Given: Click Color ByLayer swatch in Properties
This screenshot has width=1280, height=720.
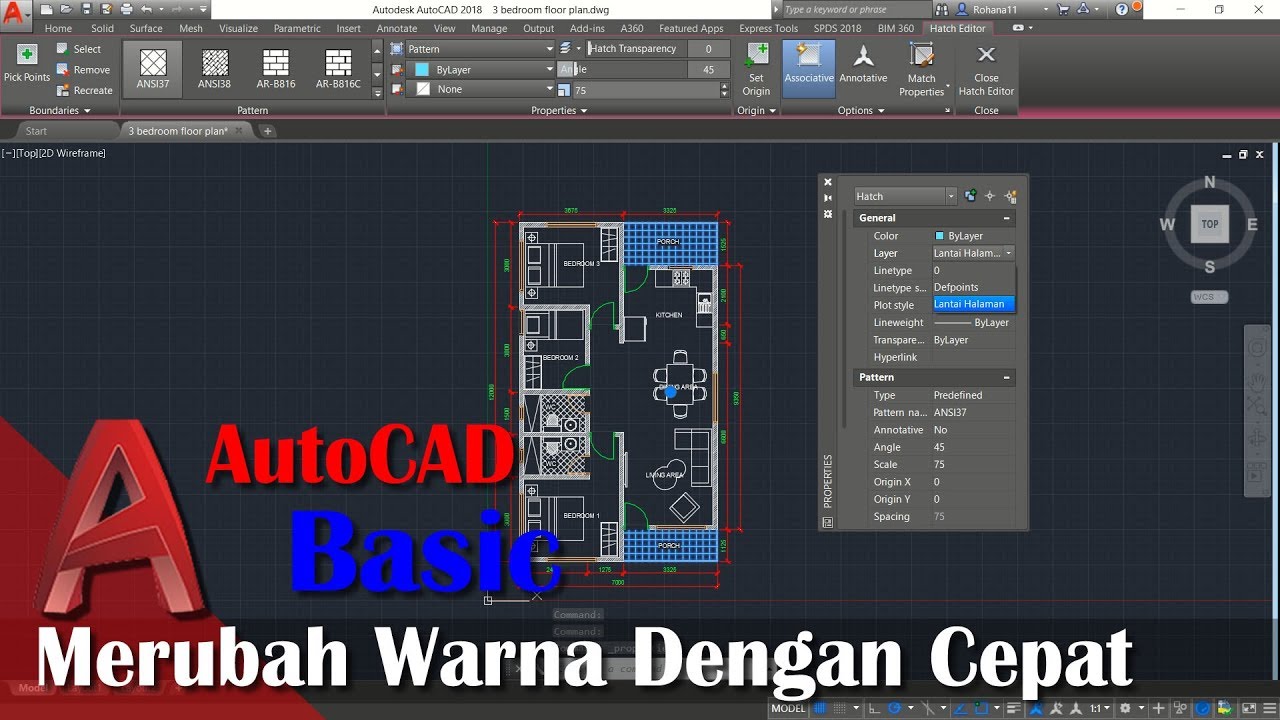Looking at the screenshot, I should (939, 236).
